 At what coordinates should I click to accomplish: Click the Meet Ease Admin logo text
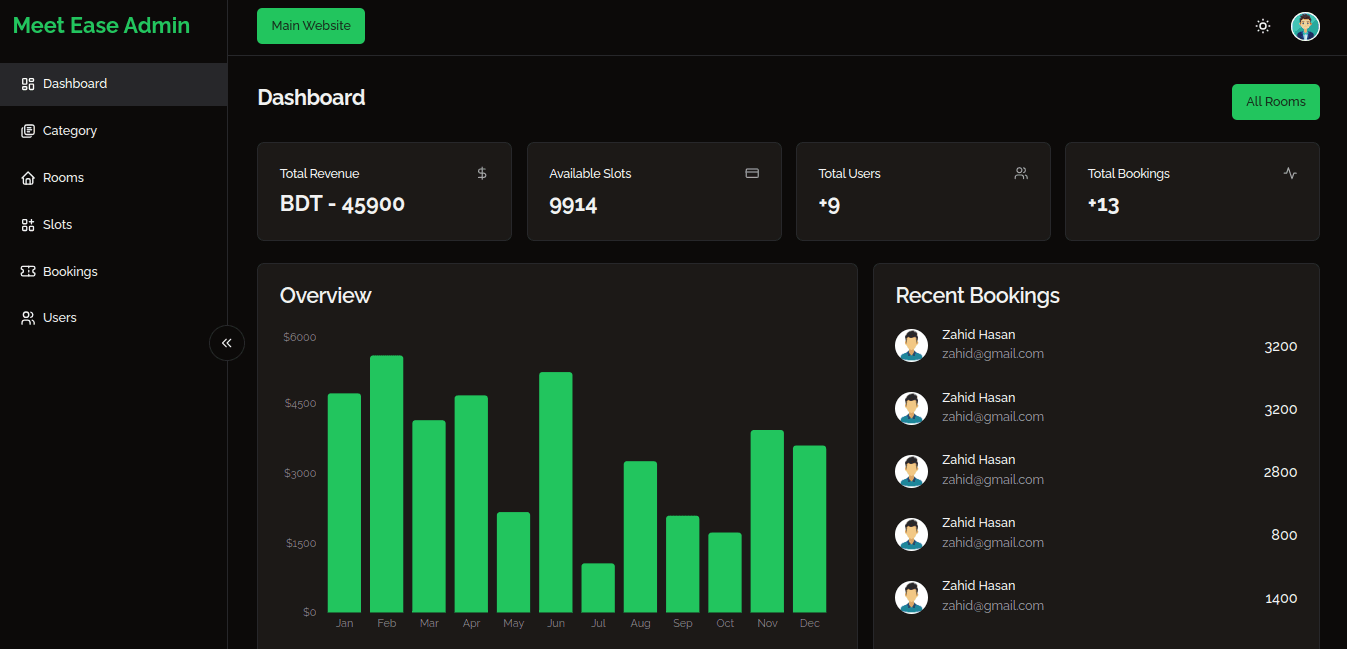[x=101, y=26]
